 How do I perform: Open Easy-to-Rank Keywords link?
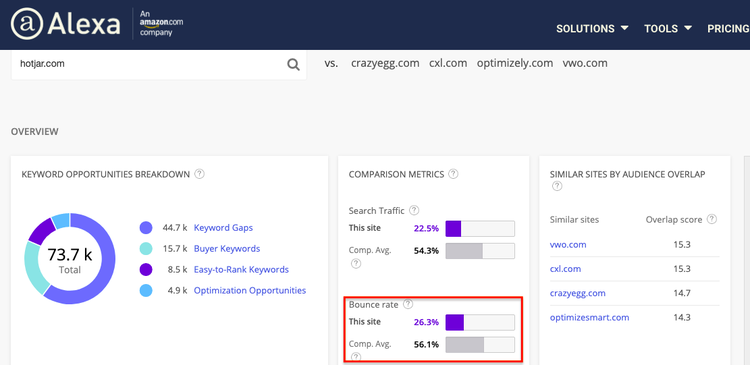click(241, 270)
